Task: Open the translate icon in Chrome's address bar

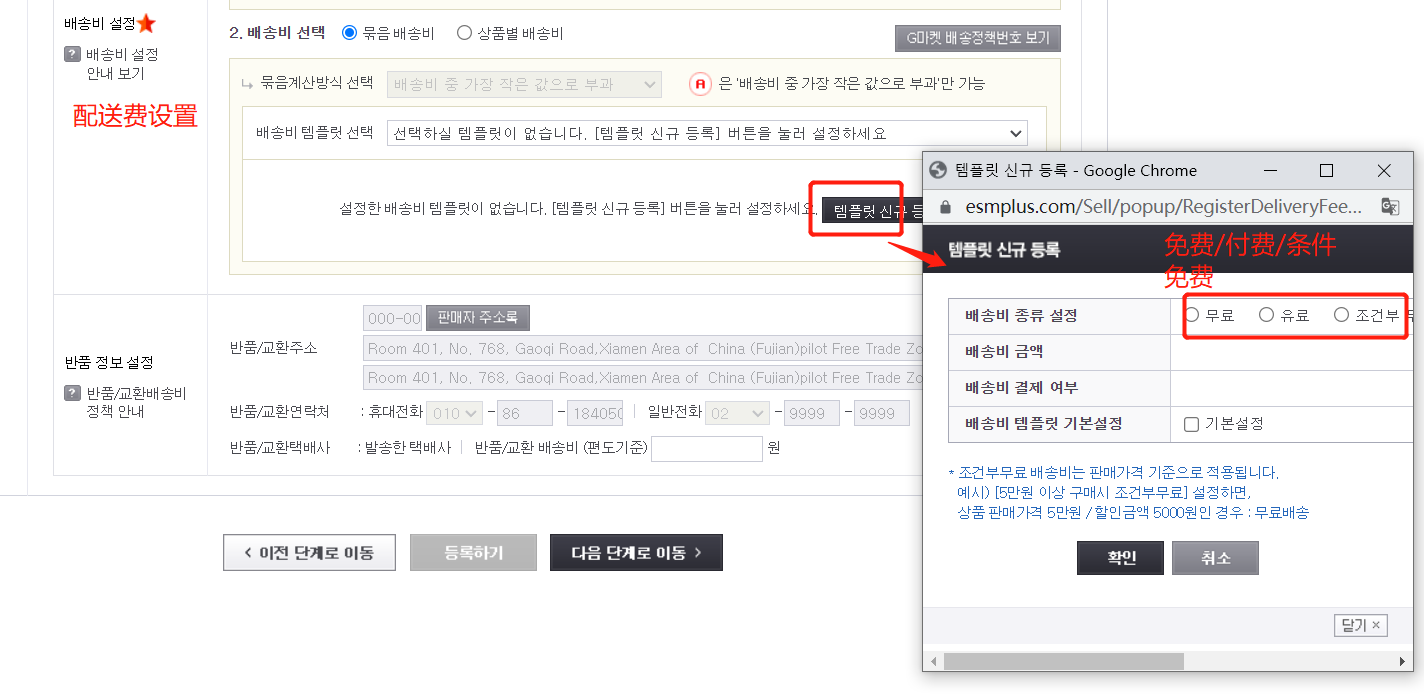Action: pyautogui.click(x=1390, y=206)
